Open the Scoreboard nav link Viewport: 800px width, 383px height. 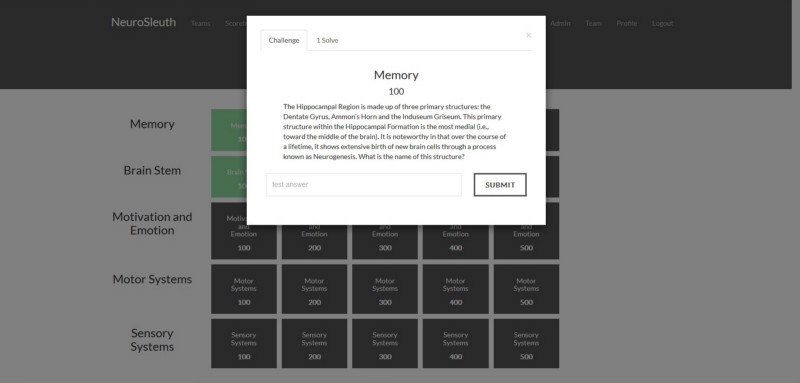coord(236,23)
